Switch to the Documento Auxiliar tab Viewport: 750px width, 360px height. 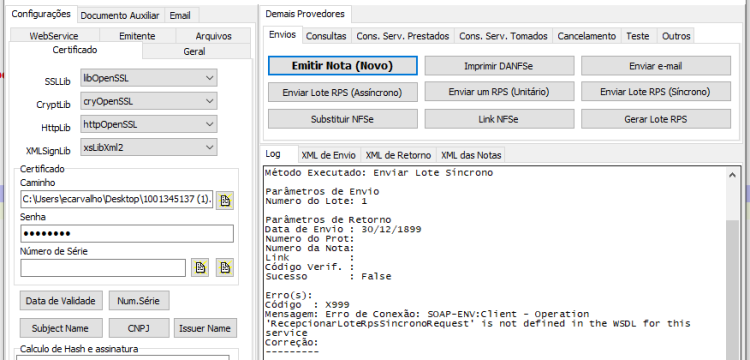[x=120, y=15]
